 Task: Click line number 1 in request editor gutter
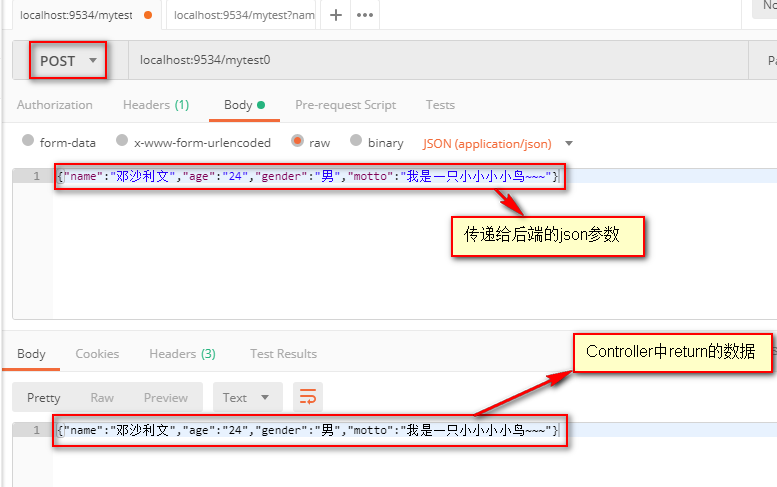(37, 176)
